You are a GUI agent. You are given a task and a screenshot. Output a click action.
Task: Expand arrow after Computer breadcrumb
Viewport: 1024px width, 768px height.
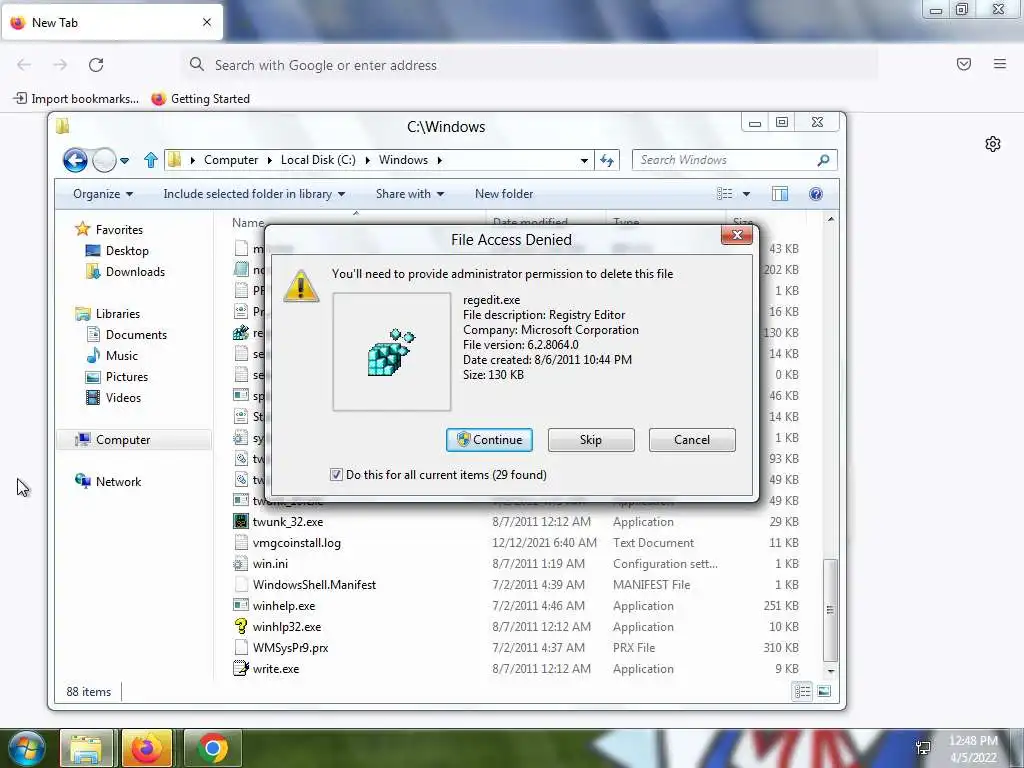click(270, 160)
